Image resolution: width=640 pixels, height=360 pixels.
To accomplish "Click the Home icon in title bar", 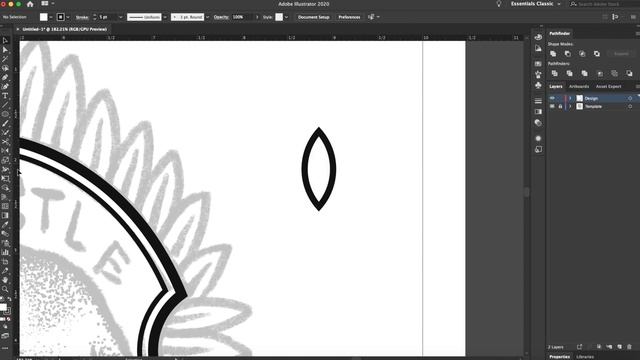I will point(30,4).
